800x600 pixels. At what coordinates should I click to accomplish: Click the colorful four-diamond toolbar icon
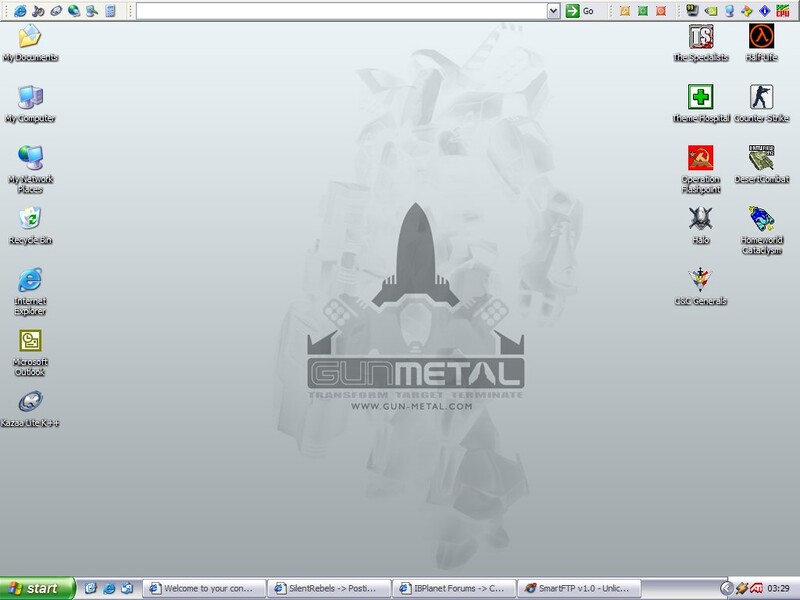point(747,11)
